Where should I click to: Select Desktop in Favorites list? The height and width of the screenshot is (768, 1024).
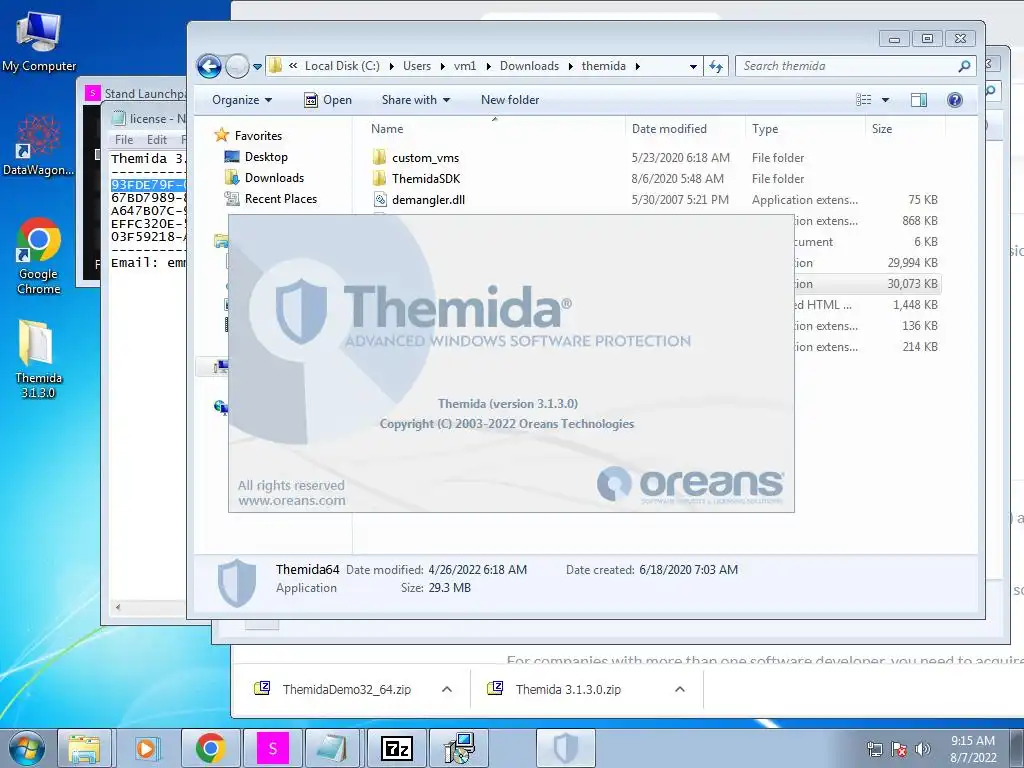pos(266,157)
